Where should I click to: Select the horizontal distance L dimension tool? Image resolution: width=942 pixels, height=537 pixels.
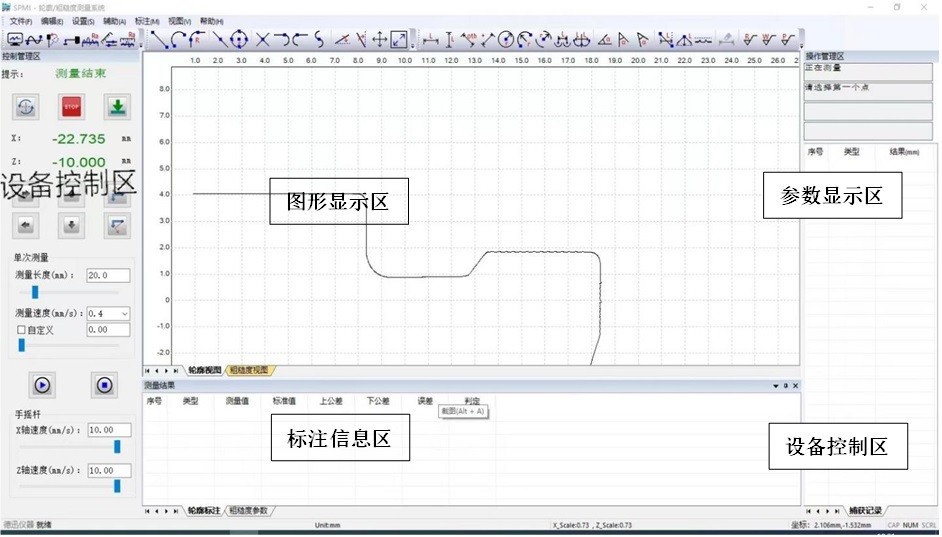(431, 40)
